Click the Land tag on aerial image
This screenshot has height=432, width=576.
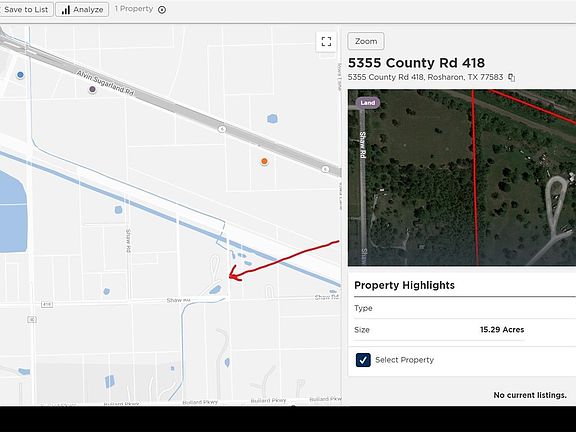tap(367, 103)
